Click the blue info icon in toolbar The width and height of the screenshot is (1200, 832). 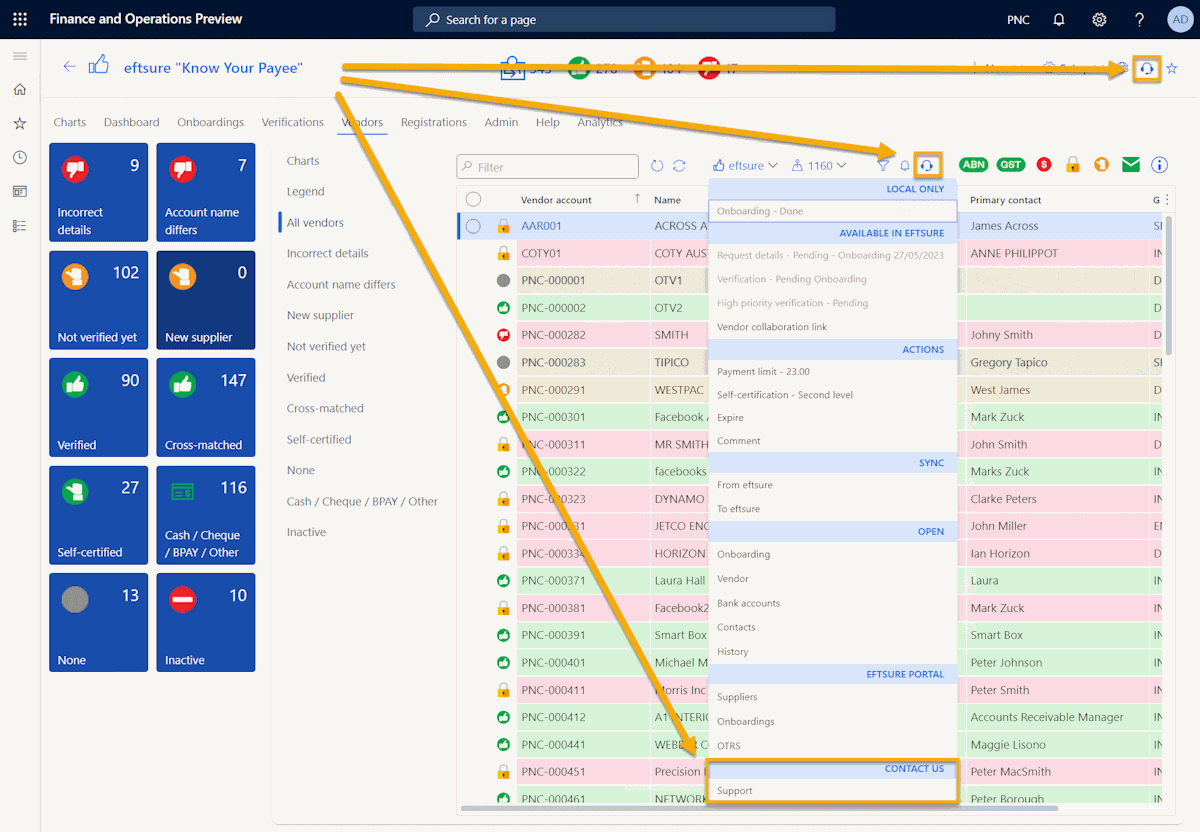point(1160,165)
